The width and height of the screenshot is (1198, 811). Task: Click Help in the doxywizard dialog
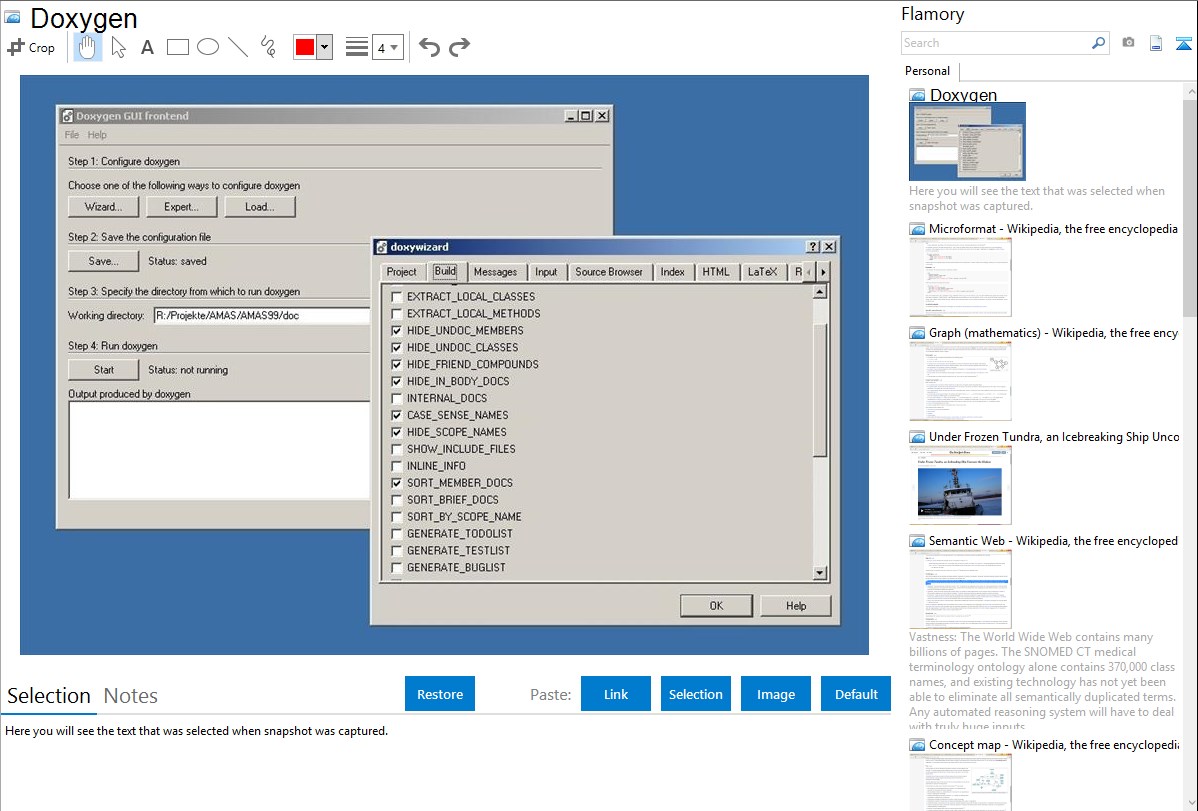point(795,605)
